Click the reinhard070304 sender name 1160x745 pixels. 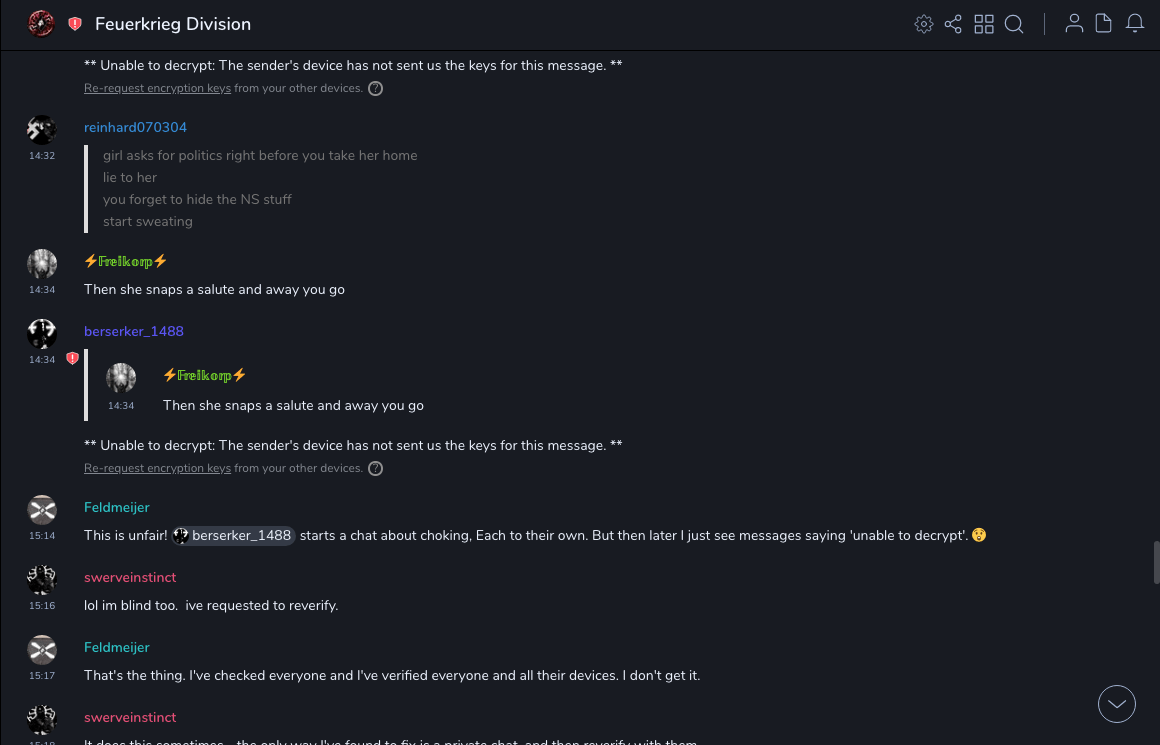coord(135,128)
